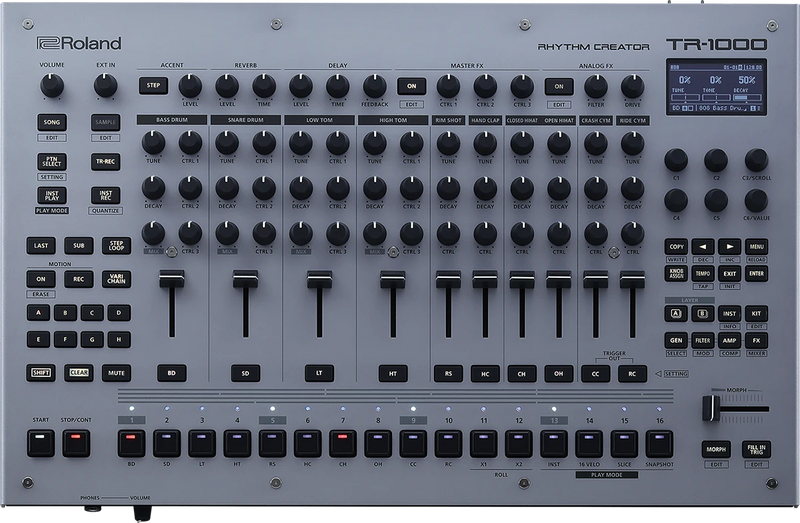Click the FILL IN TRIG button
Image resolution: width=800 pixels, height=523 pixels.
pos(757,450)
